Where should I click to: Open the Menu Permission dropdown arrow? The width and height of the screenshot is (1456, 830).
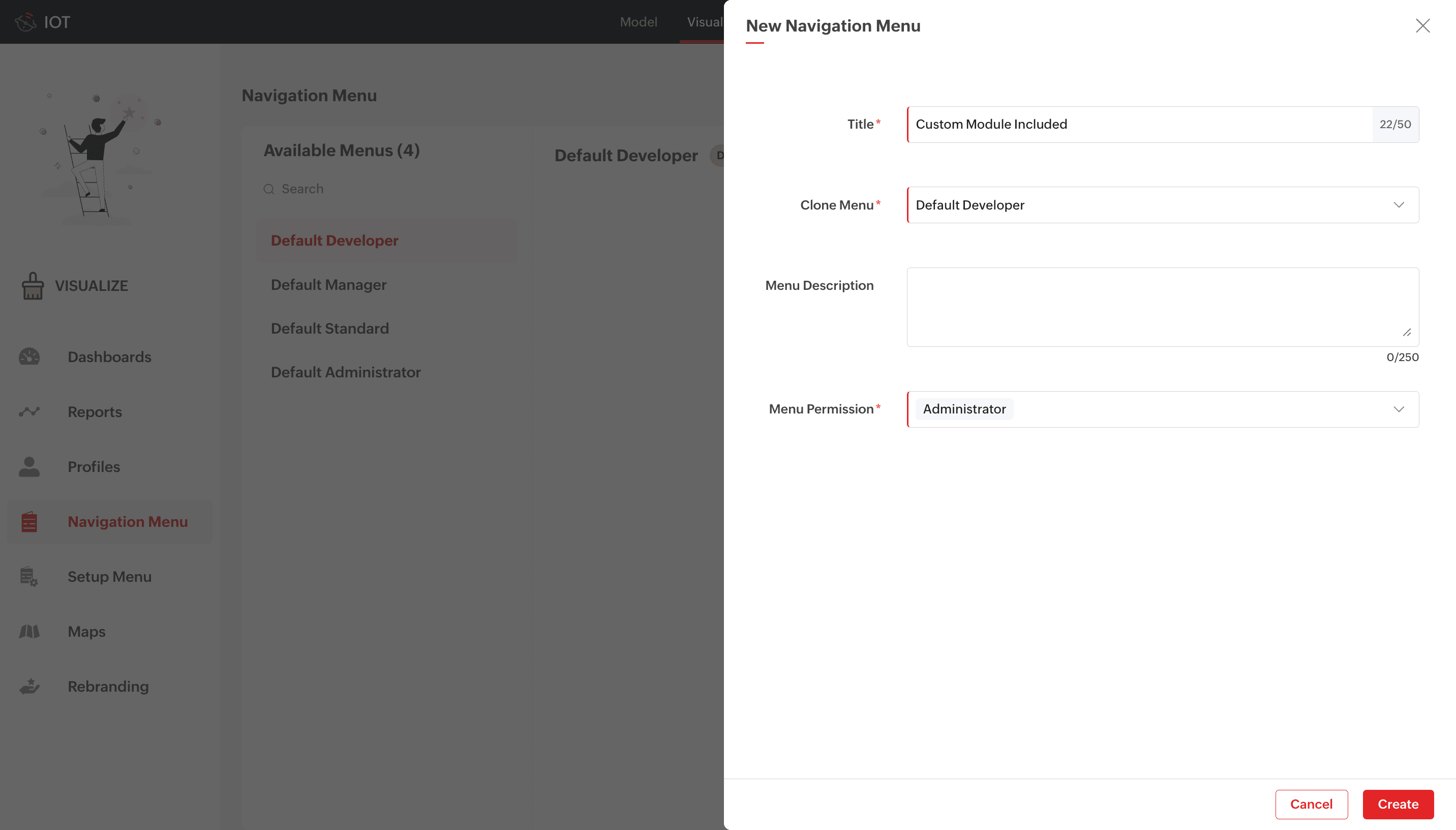(1399, 409)
